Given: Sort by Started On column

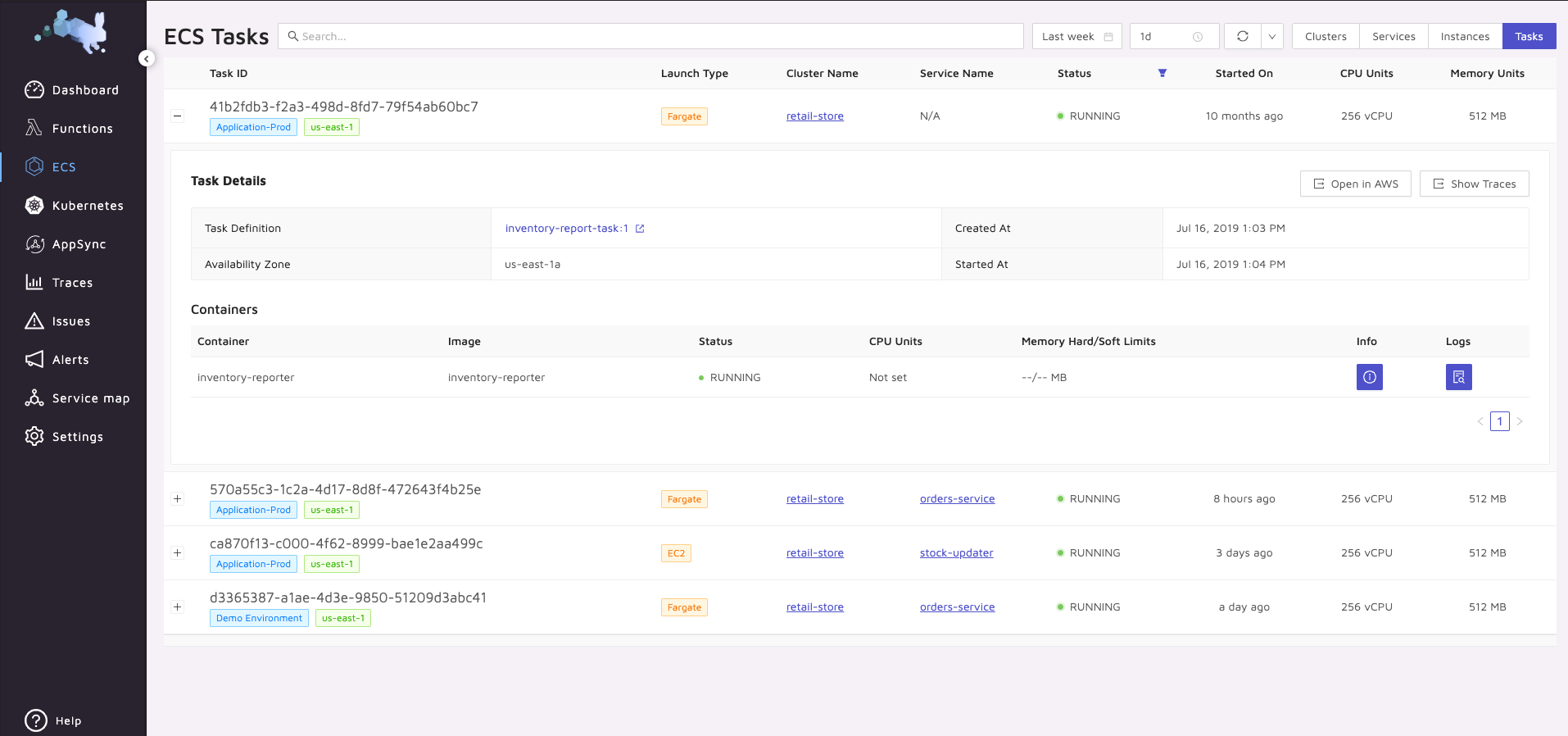Looking at the screenshot, I should pos(1244,73).
